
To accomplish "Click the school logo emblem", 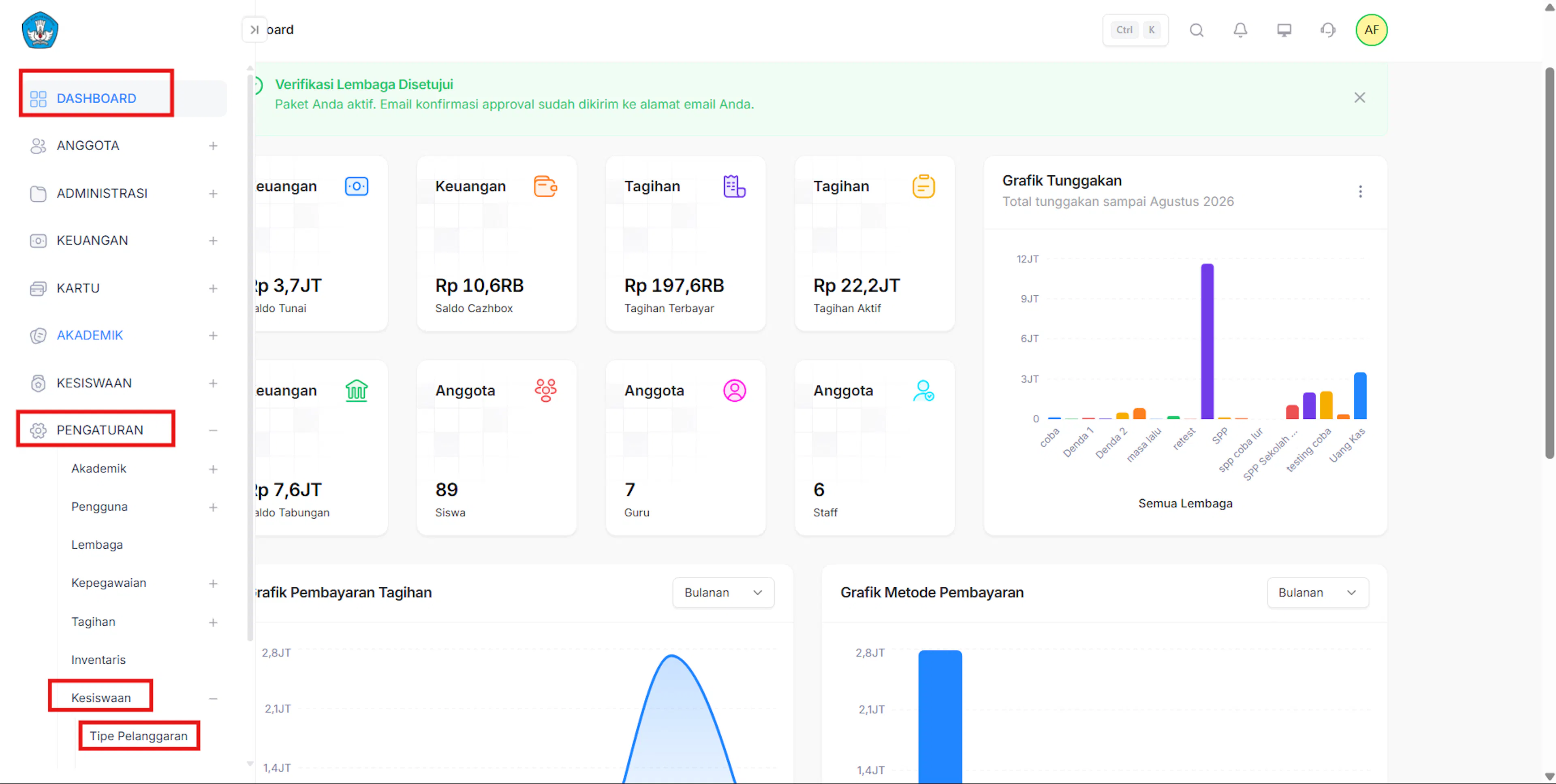I will [x=40, y=30].
